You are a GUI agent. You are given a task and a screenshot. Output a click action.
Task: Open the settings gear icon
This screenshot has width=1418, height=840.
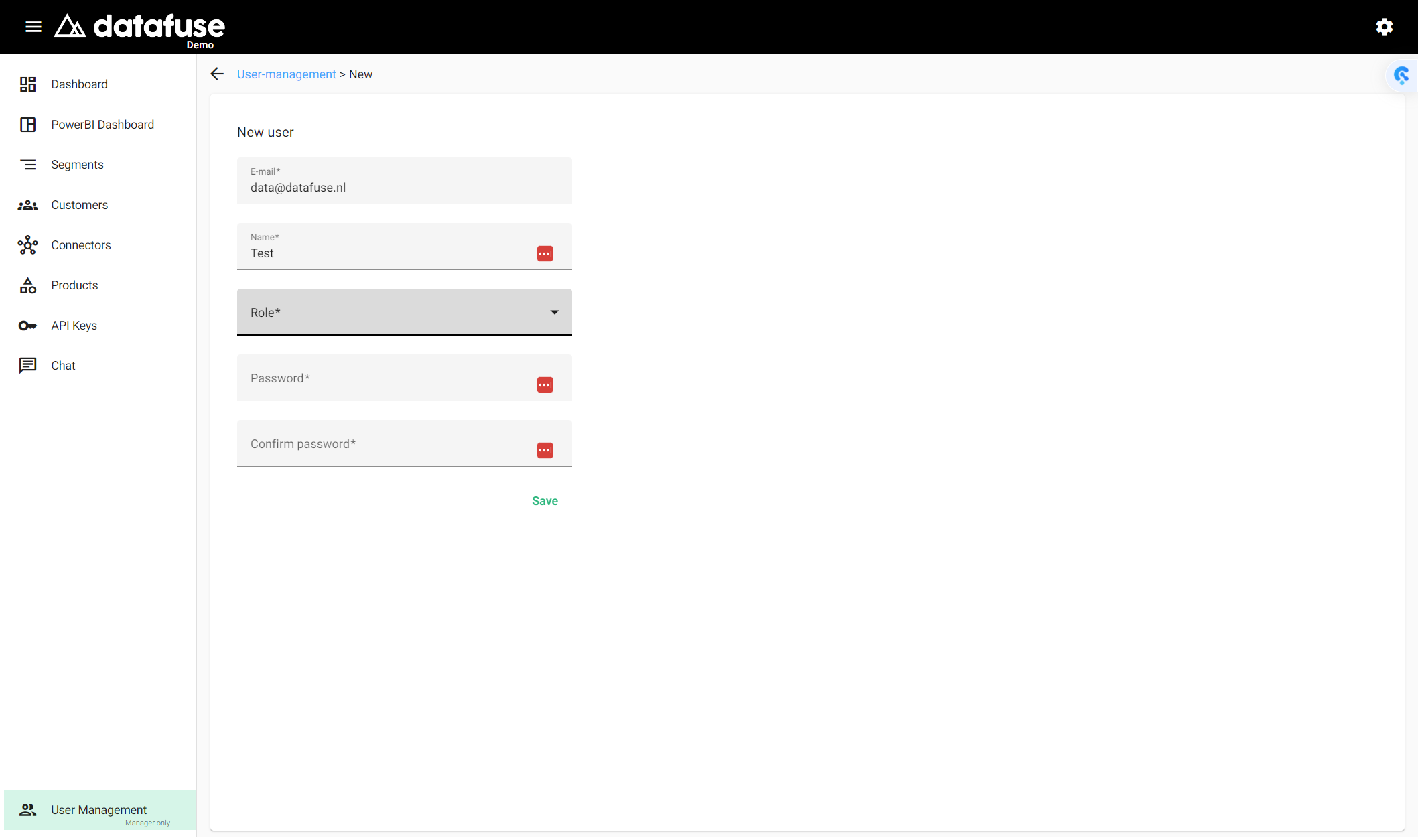pyautogui.click(x=1385, y=27)
